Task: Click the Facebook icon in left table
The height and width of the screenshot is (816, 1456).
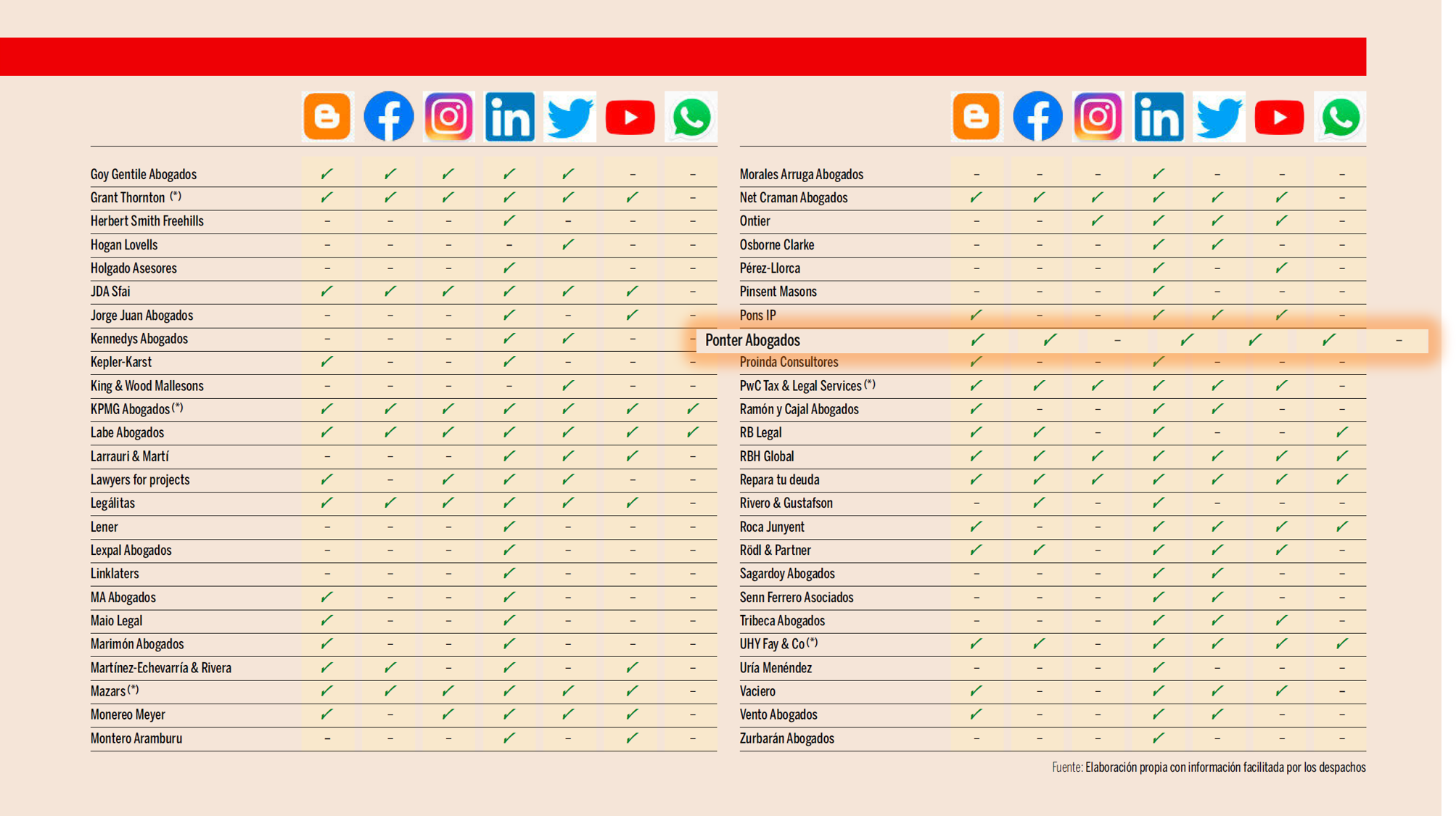Action: 389,117
